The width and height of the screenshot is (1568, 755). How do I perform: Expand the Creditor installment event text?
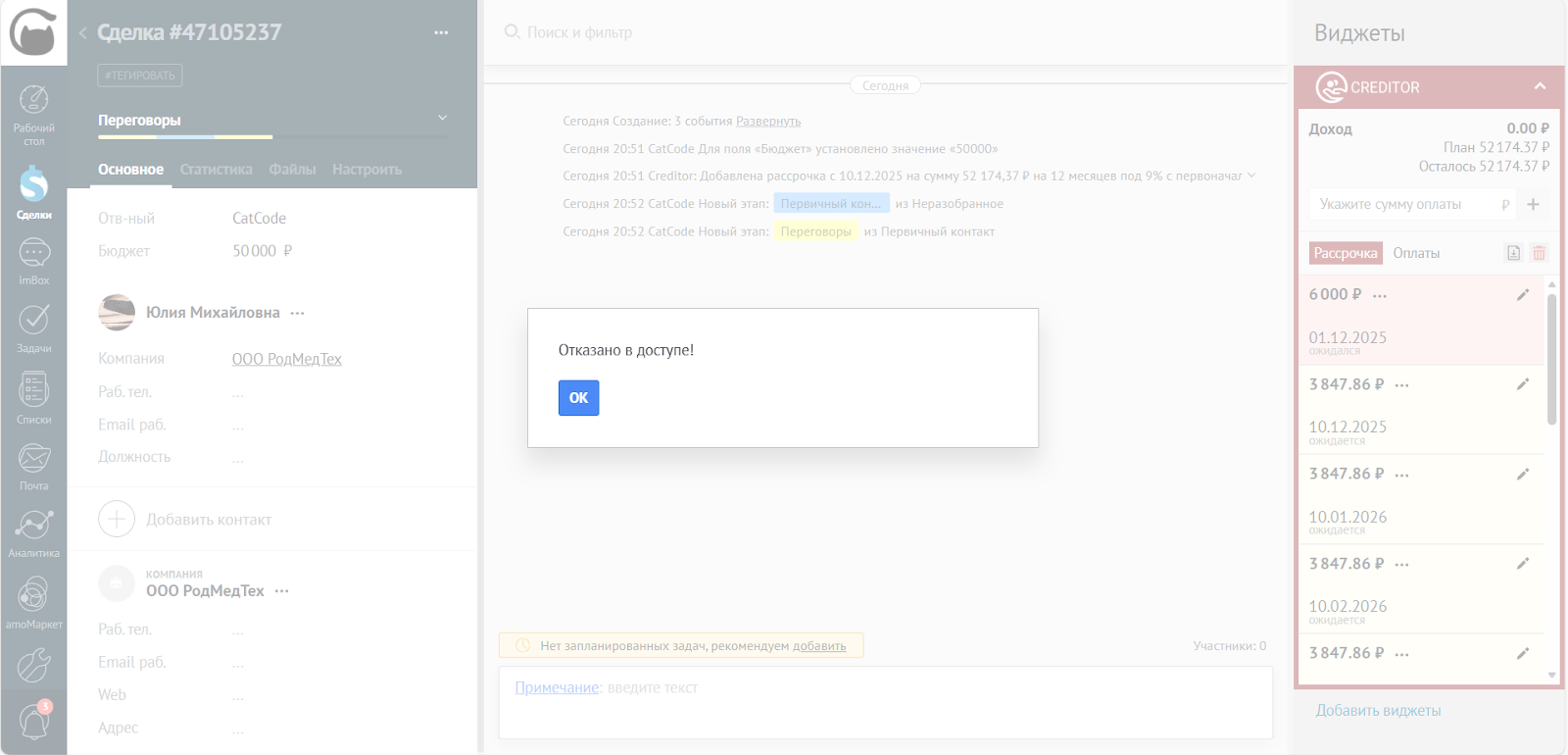click(x=1250, y=176)
